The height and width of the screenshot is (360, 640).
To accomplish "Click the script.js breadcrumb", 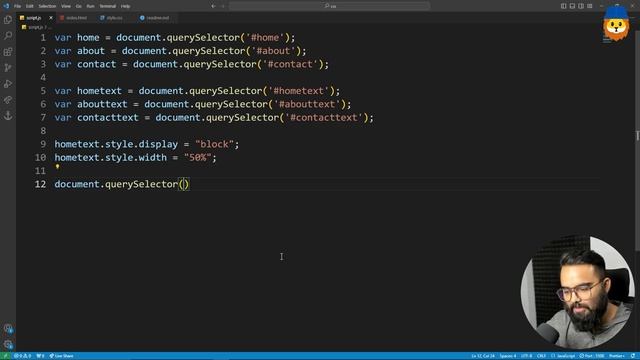I will [x=35, y=27].
